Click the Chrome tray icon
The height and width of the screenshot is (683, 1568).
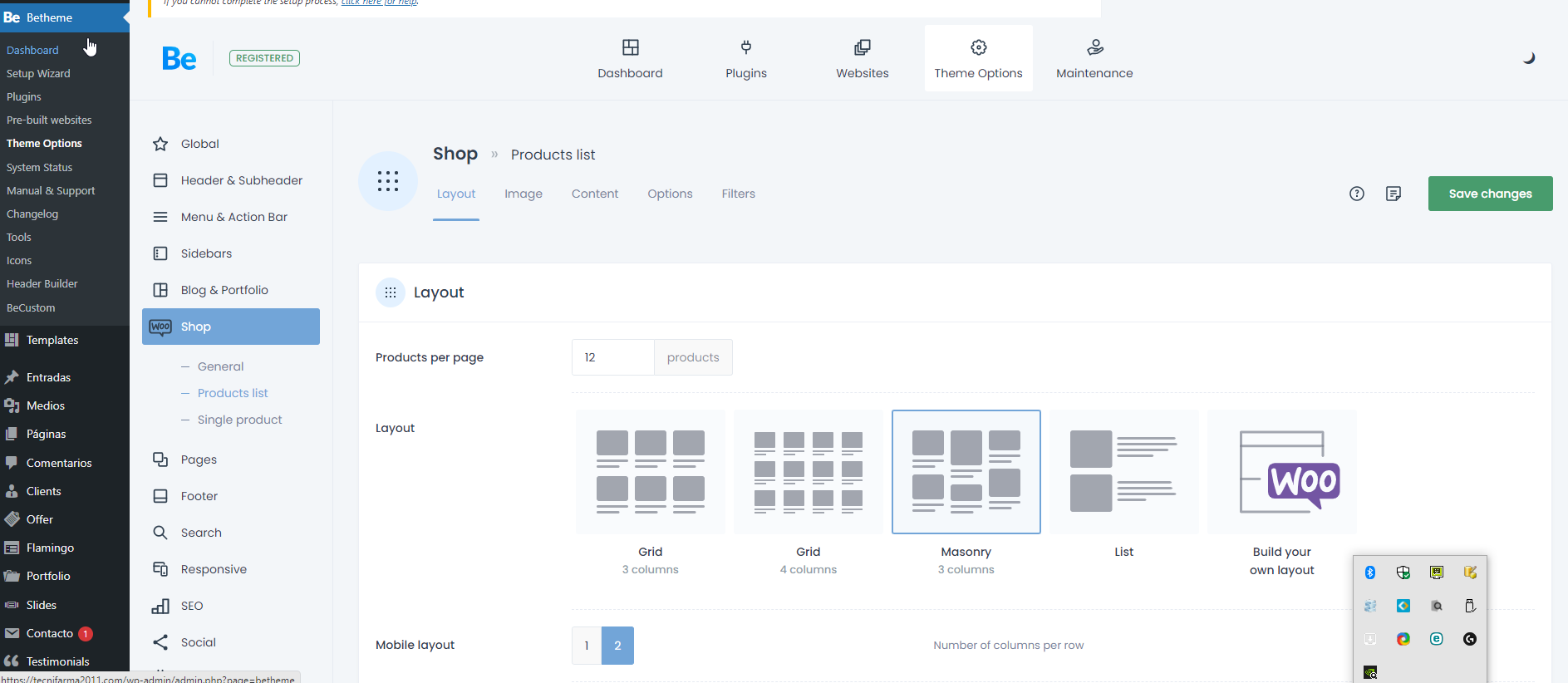tap(1403, 639)
